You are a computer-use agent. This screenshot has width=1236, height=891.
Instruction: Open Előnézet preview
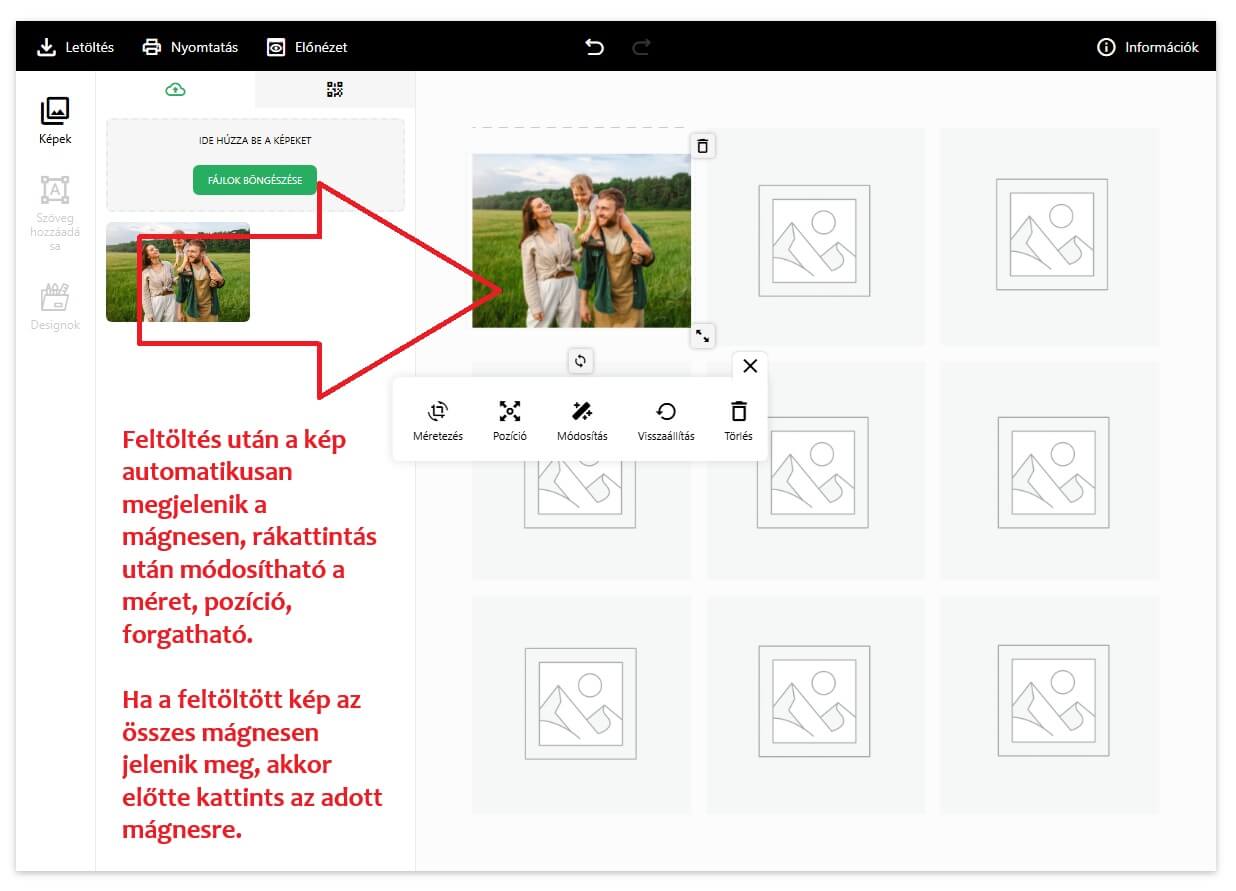click(307, 47)
